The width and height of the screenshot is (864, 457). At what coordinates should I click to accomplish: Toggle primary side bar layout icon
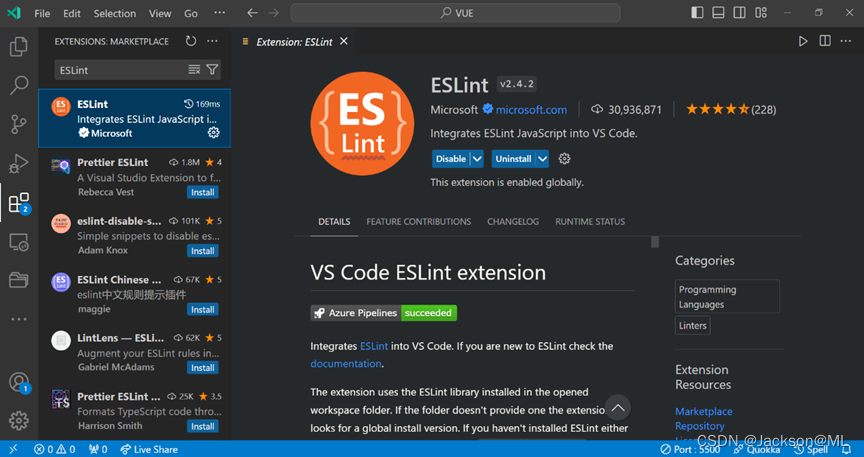[x=697, y=13]
